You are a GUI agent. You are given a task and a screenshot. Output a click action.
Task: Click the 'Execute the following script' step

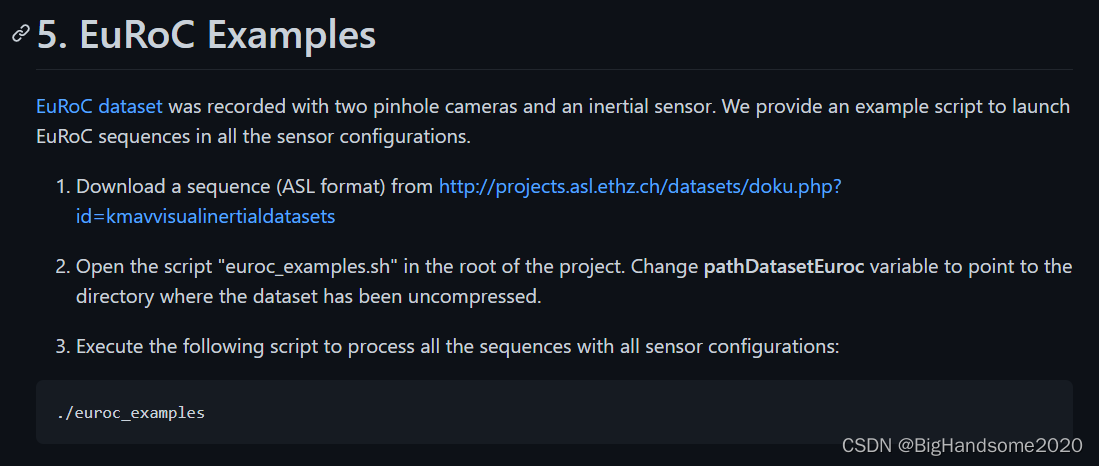click(457, 346)
